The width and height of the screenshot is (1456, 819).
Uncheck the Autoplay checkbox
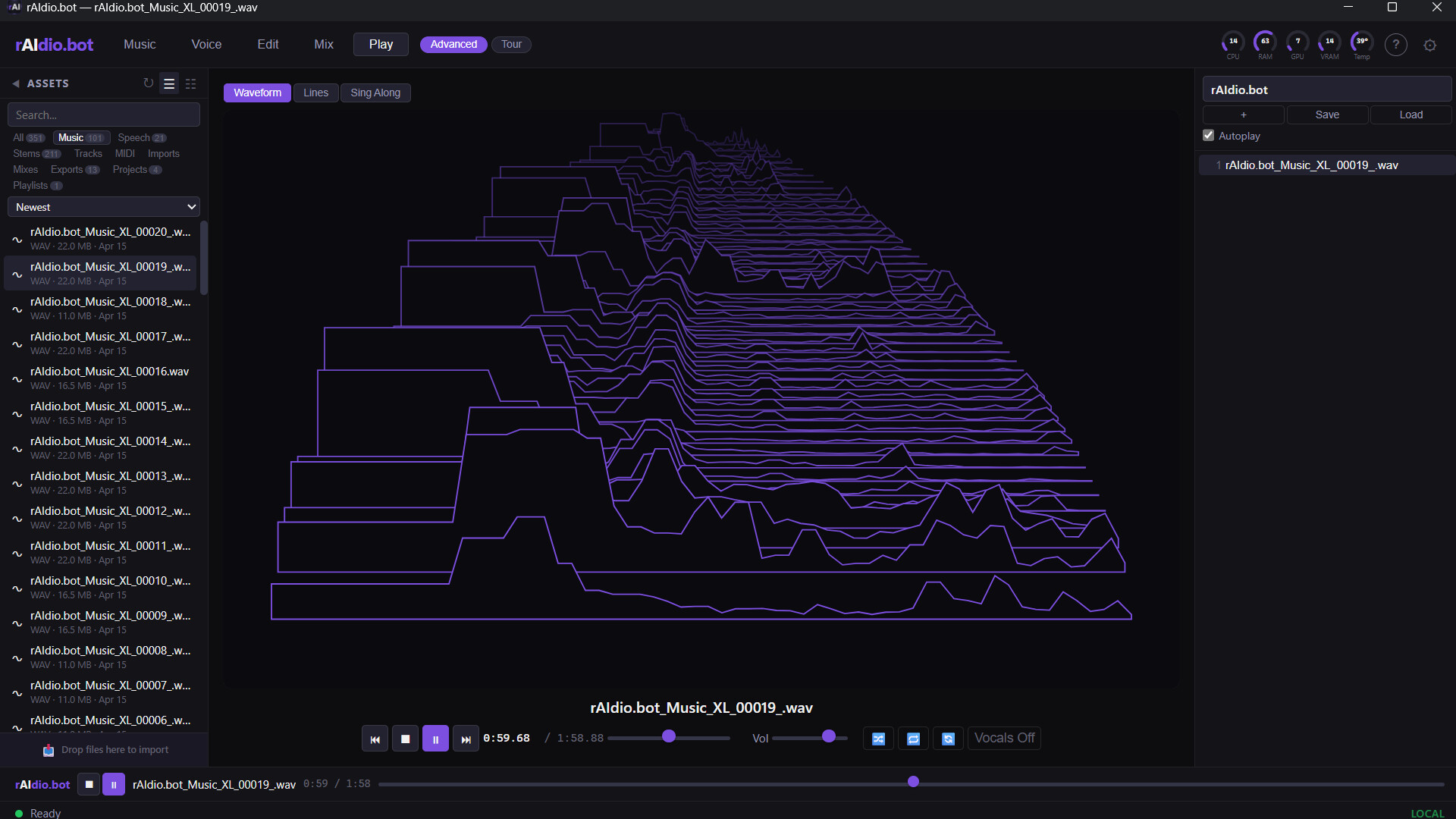(1208, 135)
